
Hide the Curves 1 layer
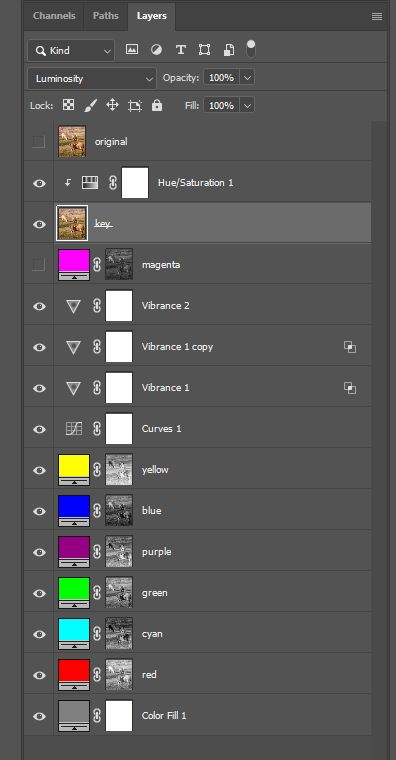[39, 429]
